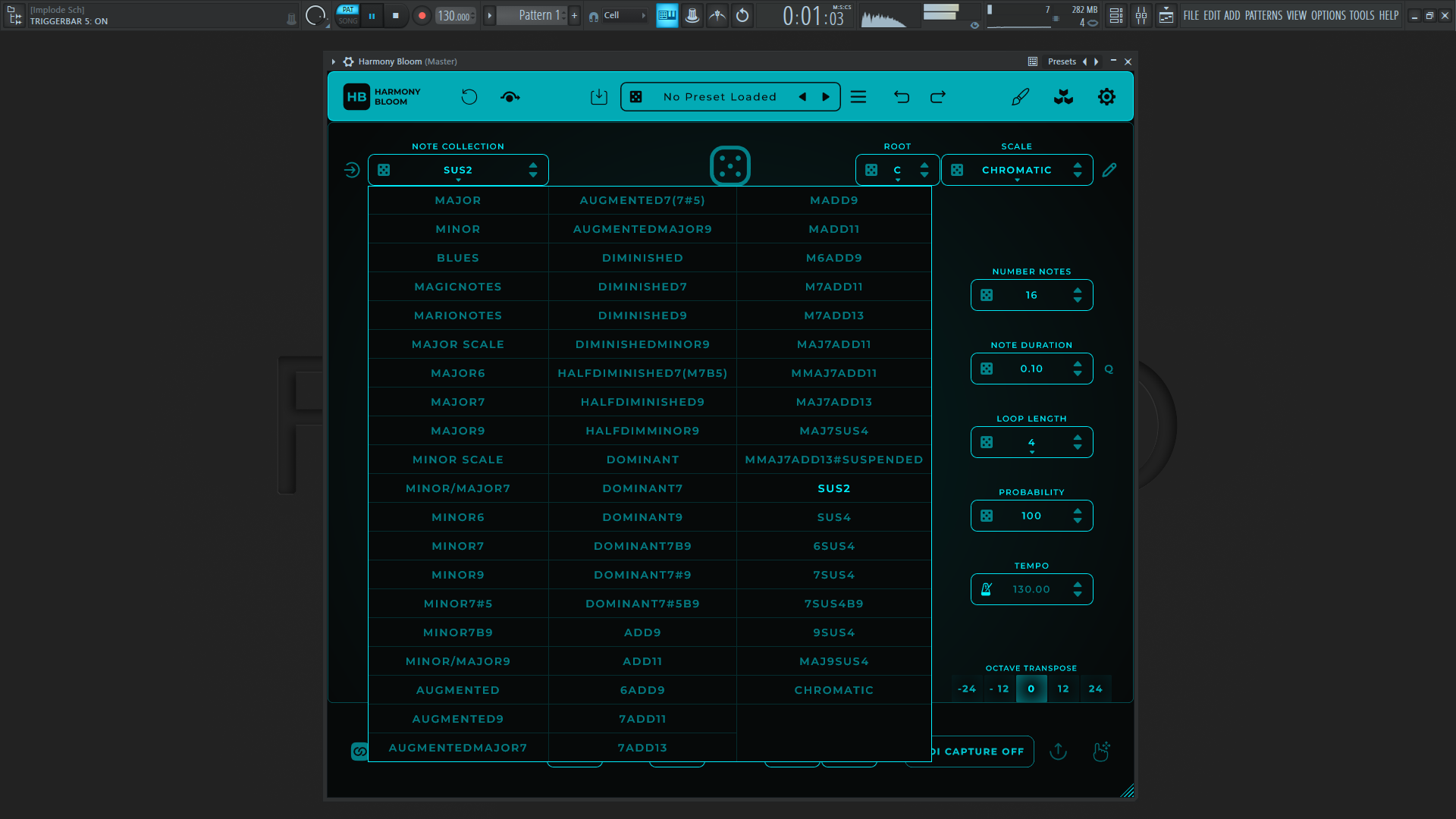Select octave transpose 0

[x=1031, y=689]
